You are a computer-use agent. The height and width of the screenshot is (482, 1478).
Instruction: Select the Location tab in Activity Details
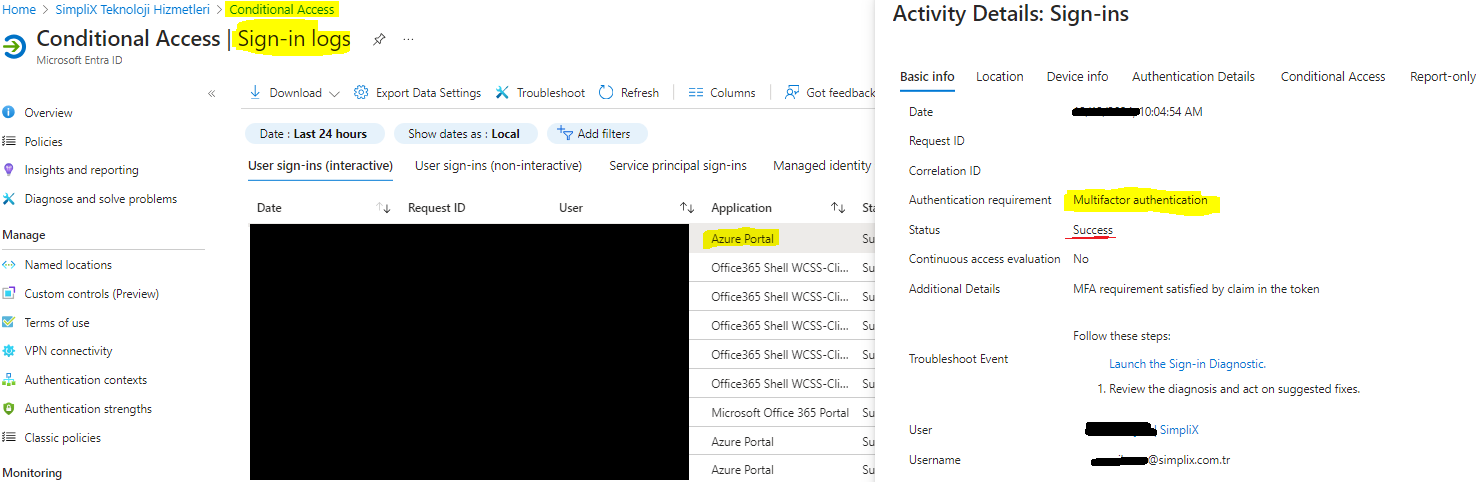(999, 77)
